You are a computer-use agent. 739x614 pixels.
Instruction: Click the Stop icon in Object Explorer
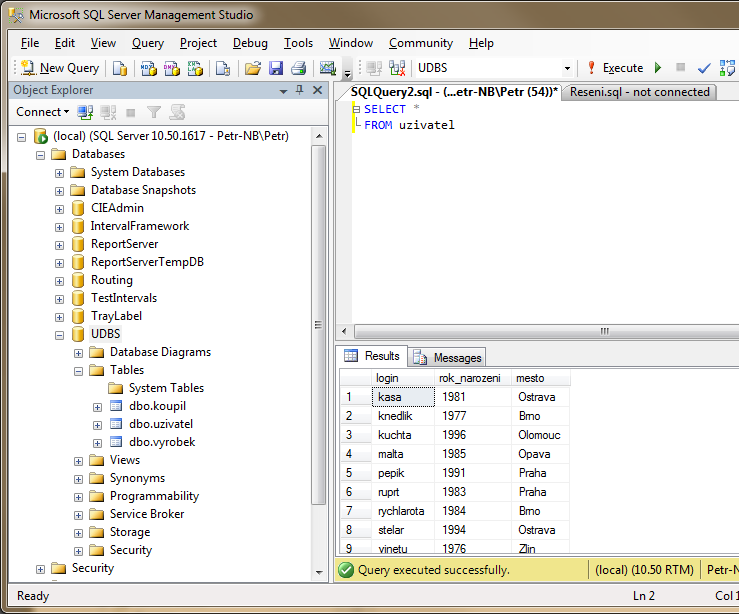131,113
